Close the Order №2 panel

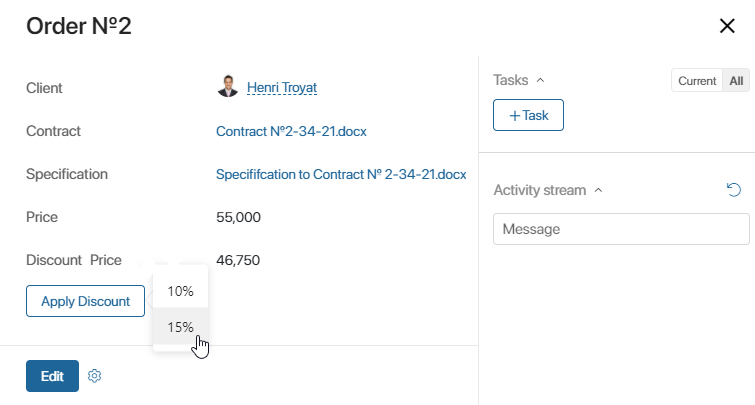tap(727, 26)
